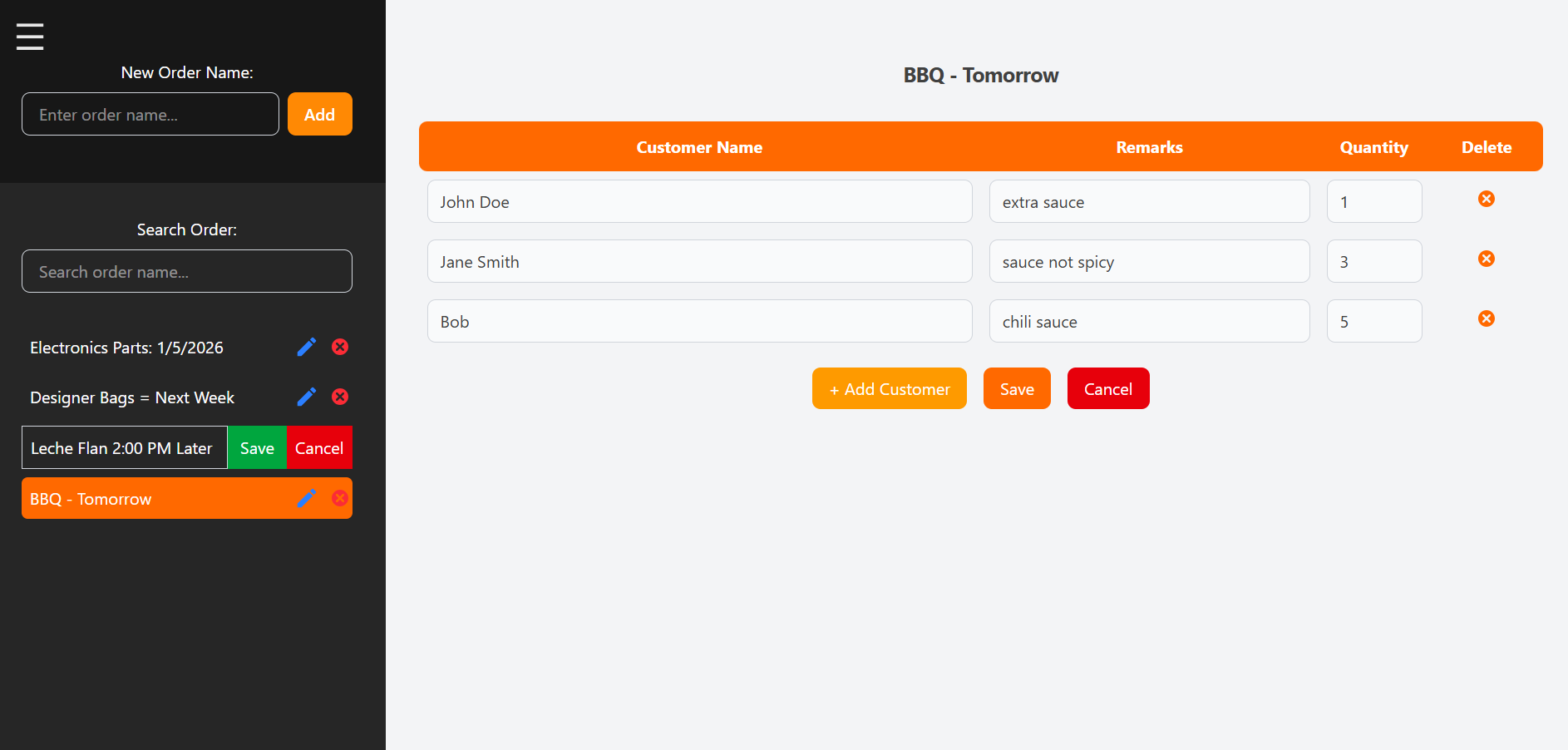Edit the sauce not spicy remarks field
The height and width of the screenshot is (750, 1568).
coord(1150,261)
